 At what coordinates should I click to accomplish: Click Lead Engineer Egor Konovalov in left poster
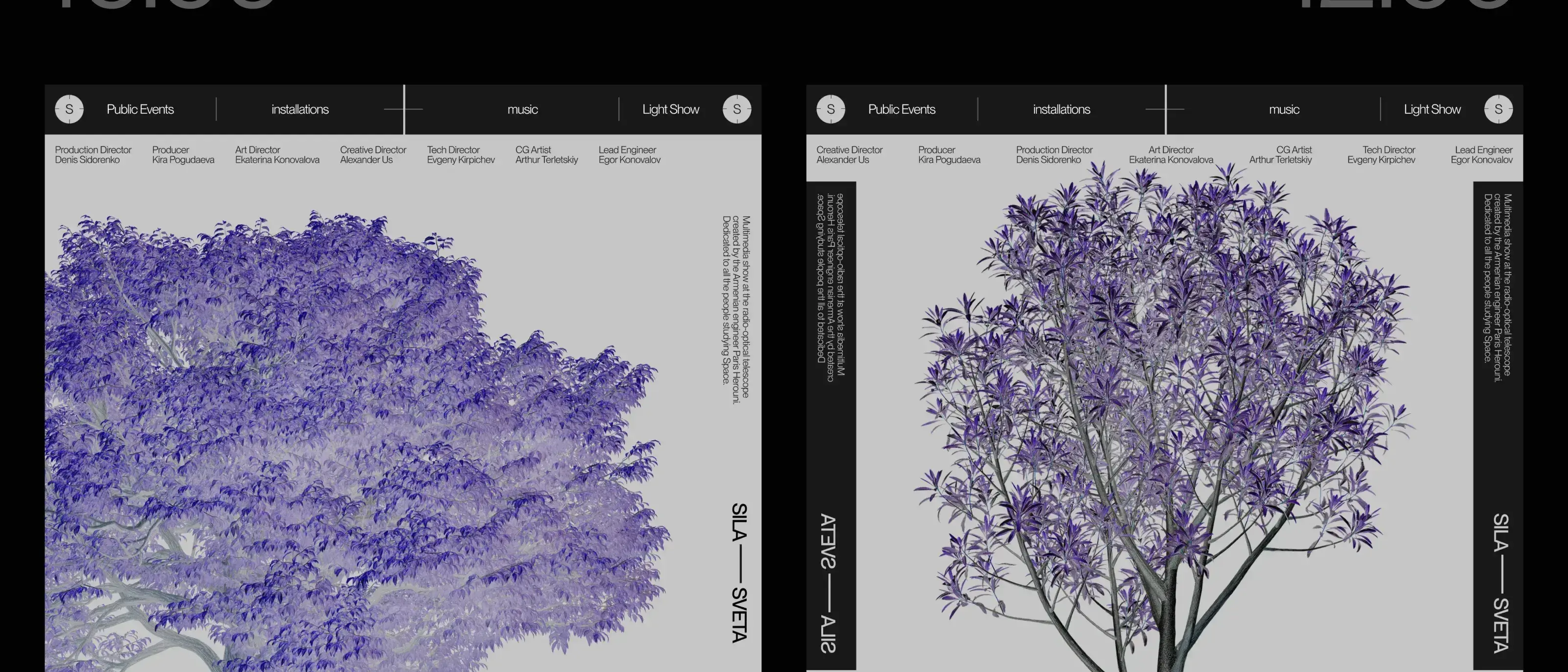coord(629,154)
